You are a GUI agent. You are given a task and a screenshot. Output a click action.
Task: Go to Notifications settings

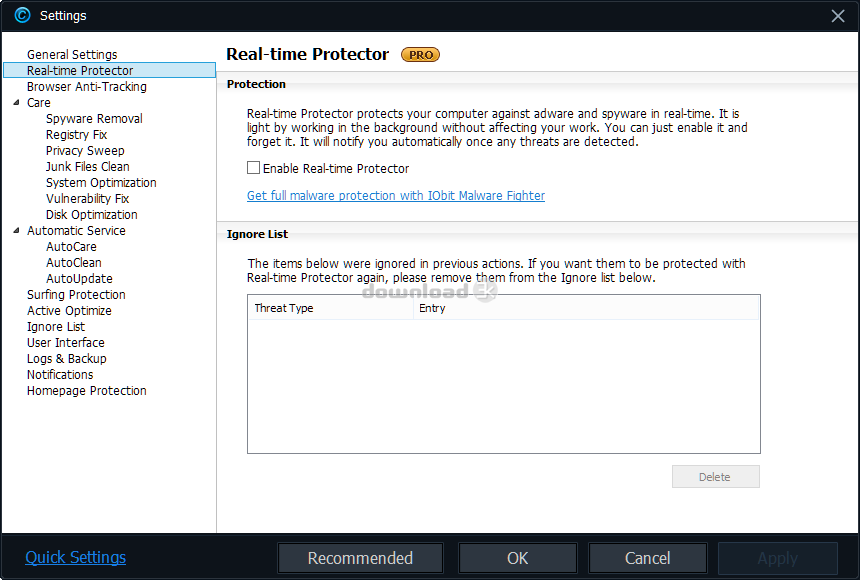pyautogui.click(x=60, y=374)
